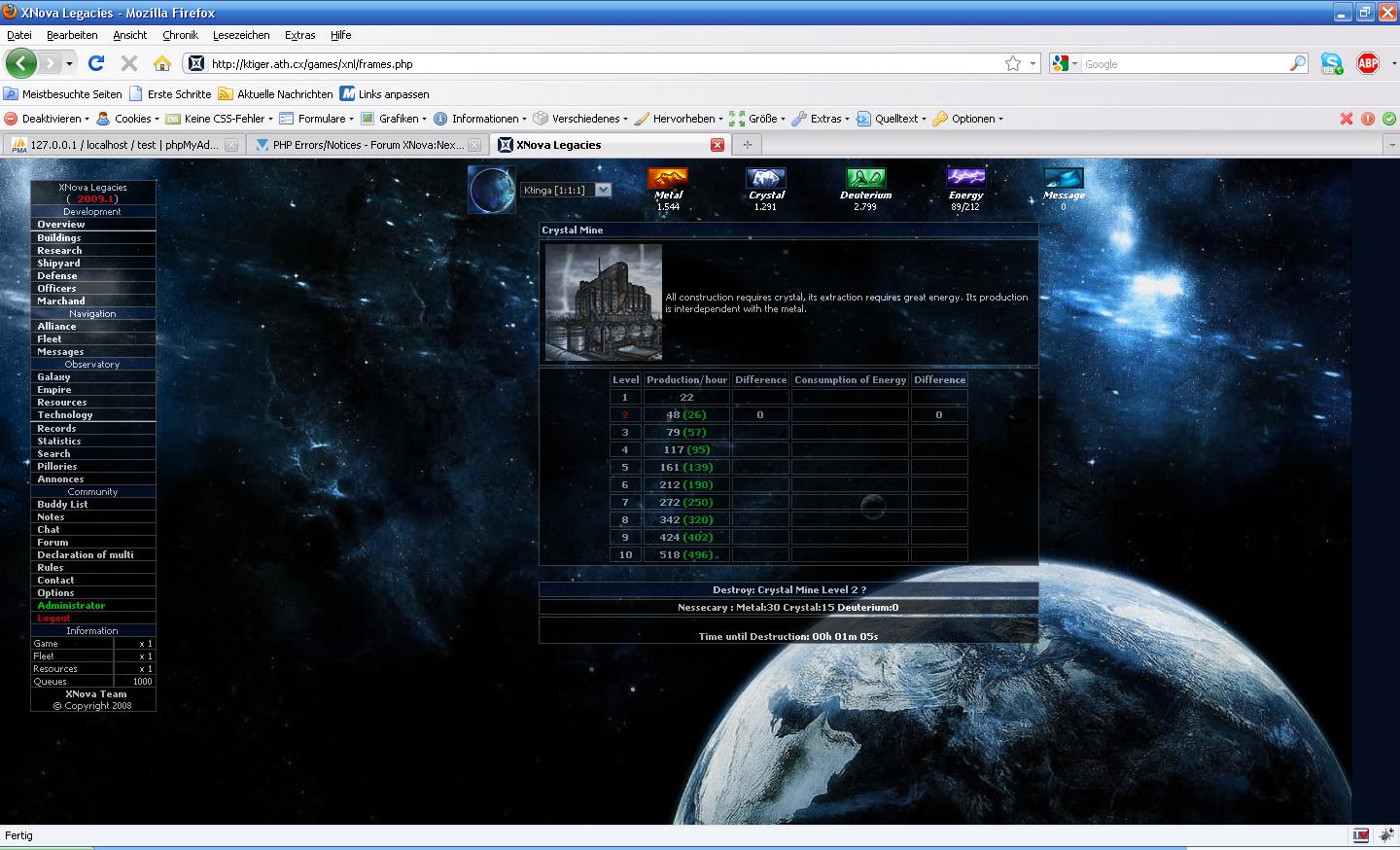
Task: Open the Skype toolbar icon
Action: pyautogui.click(x=1332, y=64)
